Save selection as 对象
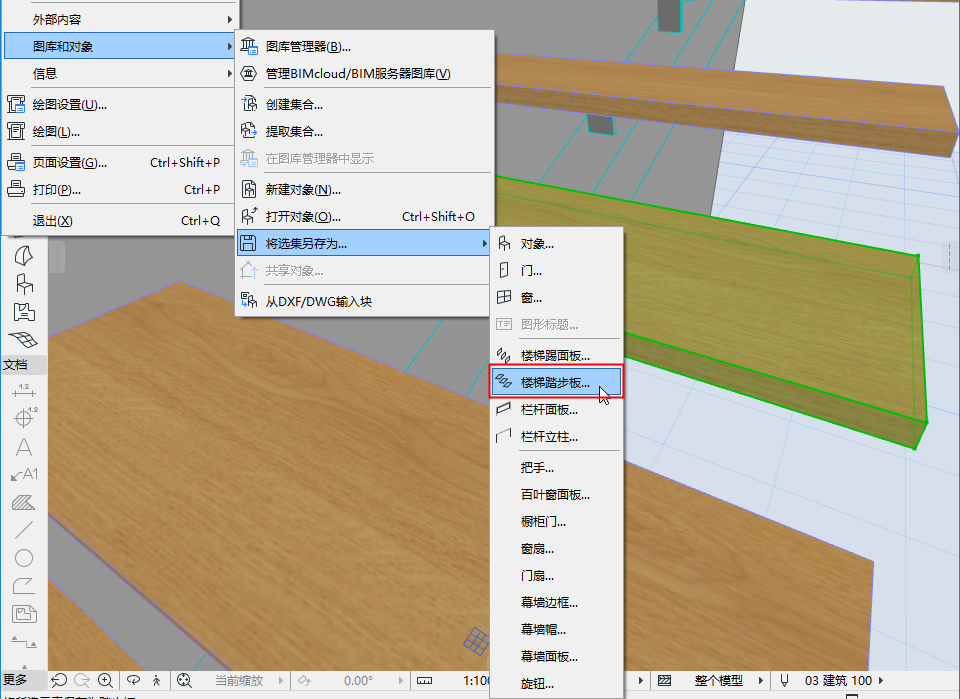The height and width of the screenshot is (699, 960). tap(557, 244)
